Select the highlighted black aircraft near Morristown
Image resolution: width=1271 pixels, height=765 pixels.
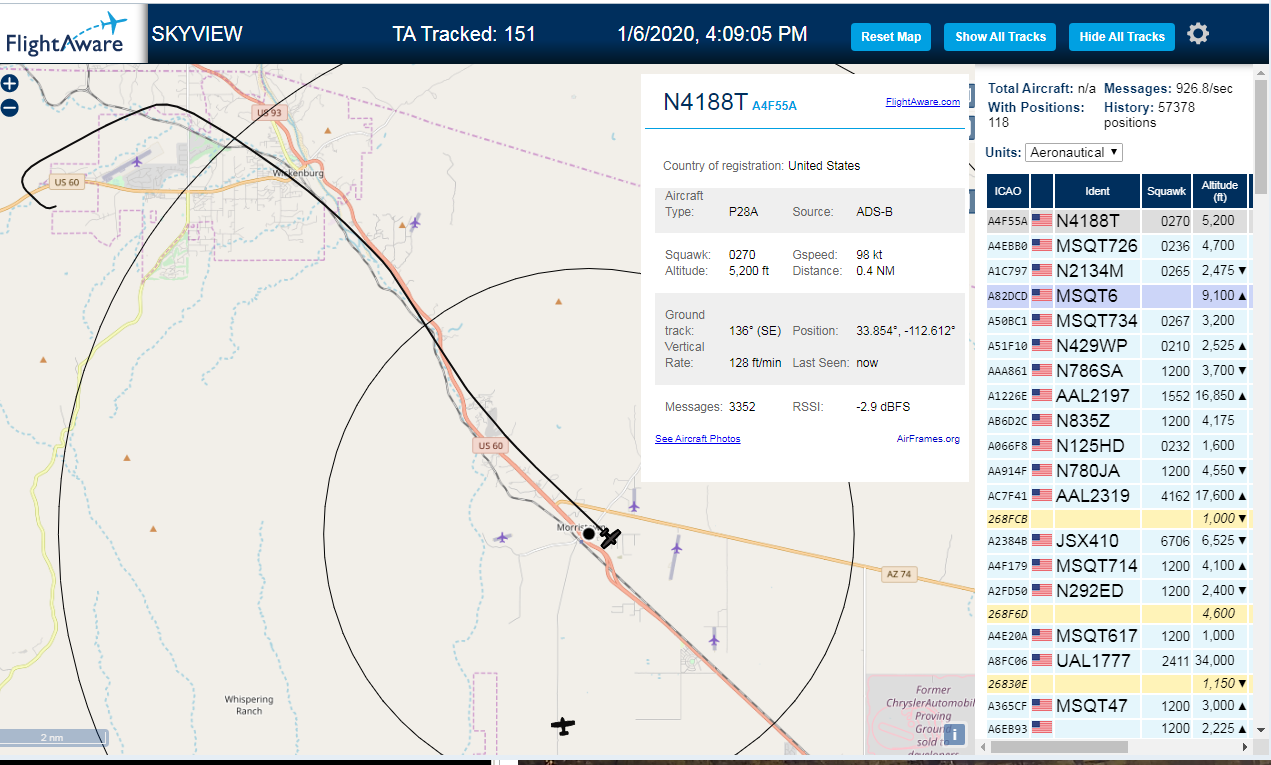[610, 538]
